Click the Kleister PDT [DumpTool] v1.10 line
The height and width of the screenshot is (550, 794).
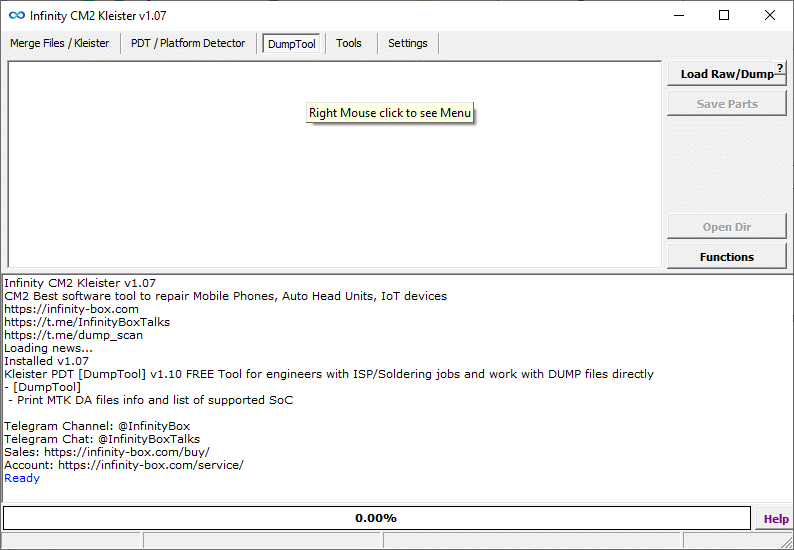pos(329,374)
